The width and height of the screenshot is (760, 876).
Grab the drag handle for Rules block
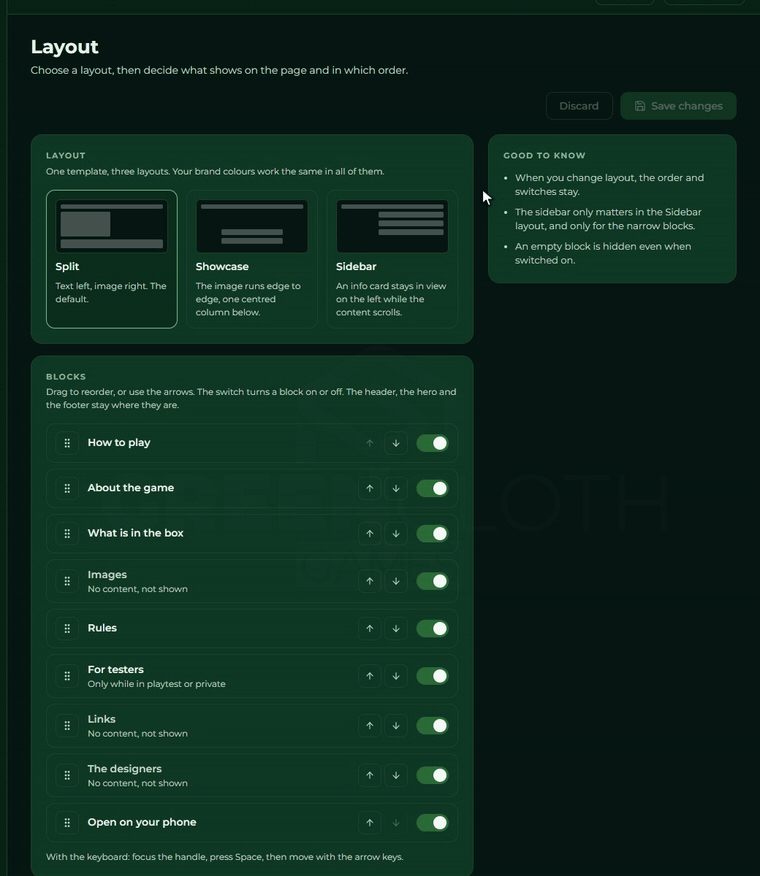[x=67, y=629]
